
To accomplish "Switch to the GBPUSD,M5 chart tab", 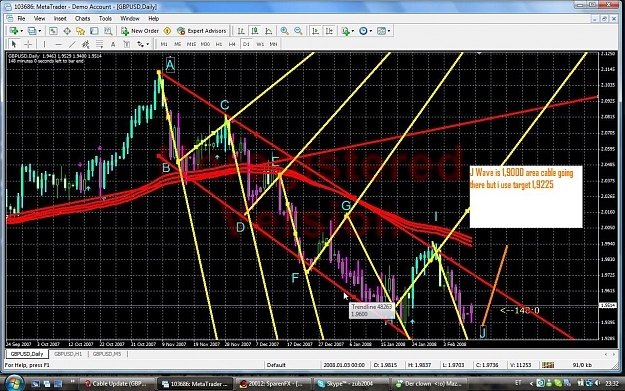I will click(107, 354).
